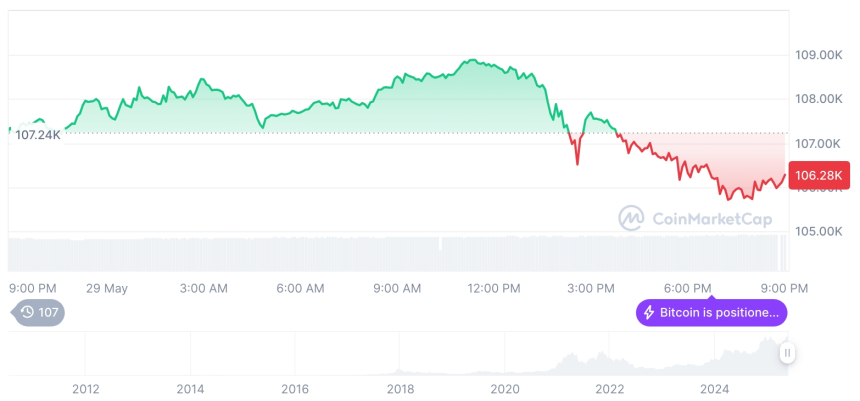Click the 105.00K price axis label
The width and height of the screenshot is (860, 401).
tap(817, 231)
